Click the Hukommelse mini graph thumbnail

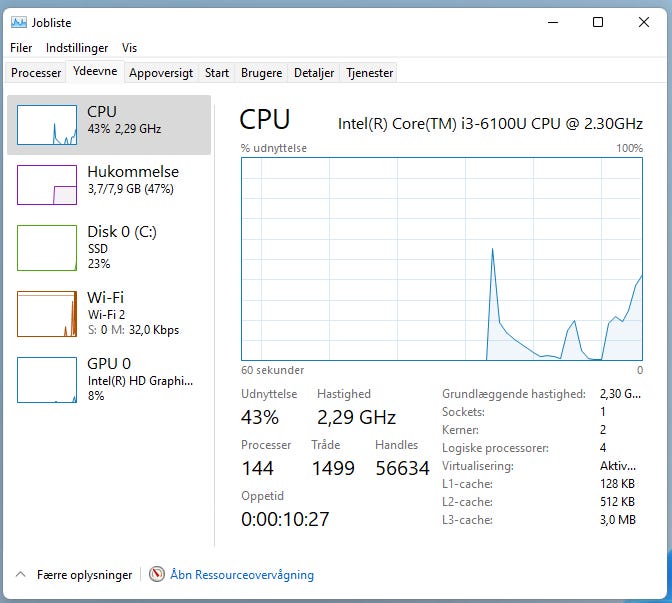pyautogui.click(x=47, y=185)
